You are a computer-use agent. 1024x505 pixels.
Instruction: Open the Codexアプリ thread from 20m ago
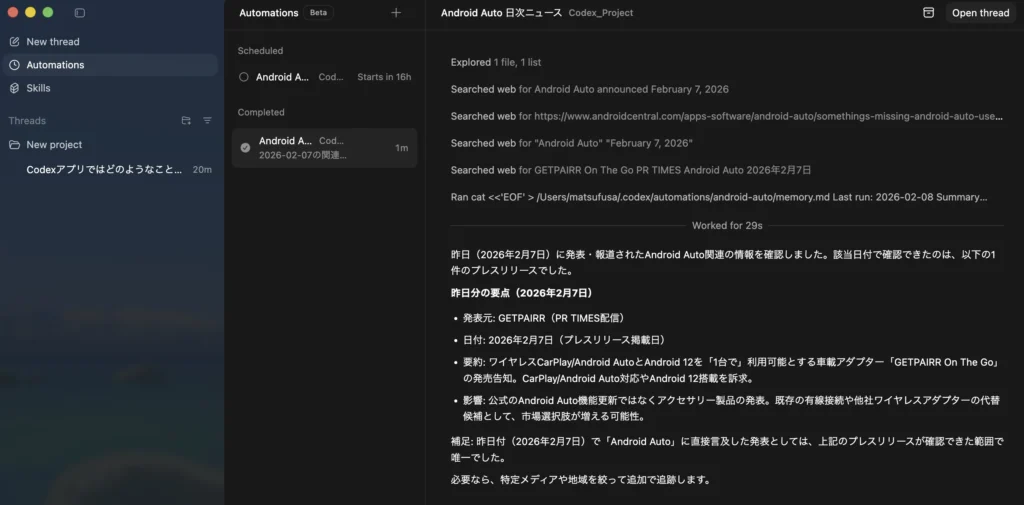[105, 170]
